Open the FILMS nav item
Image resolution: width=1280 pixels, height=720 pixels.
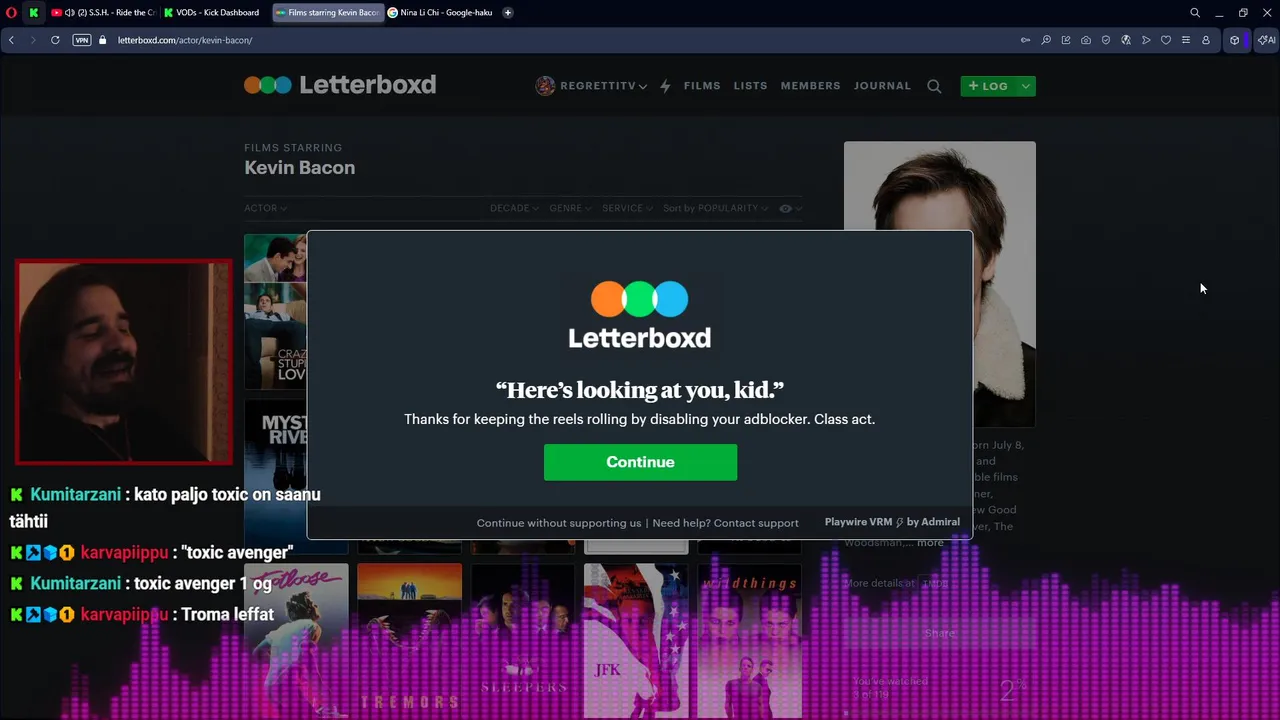pyautogui.click(x=702, y=86)
